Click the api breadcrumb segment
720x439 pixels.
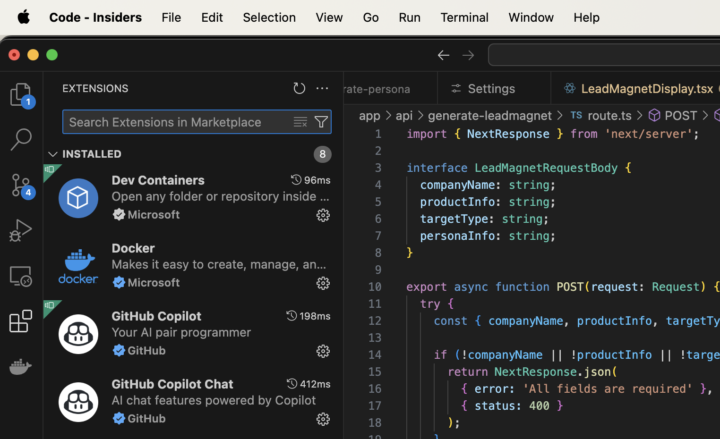click(x=404, y=116)
